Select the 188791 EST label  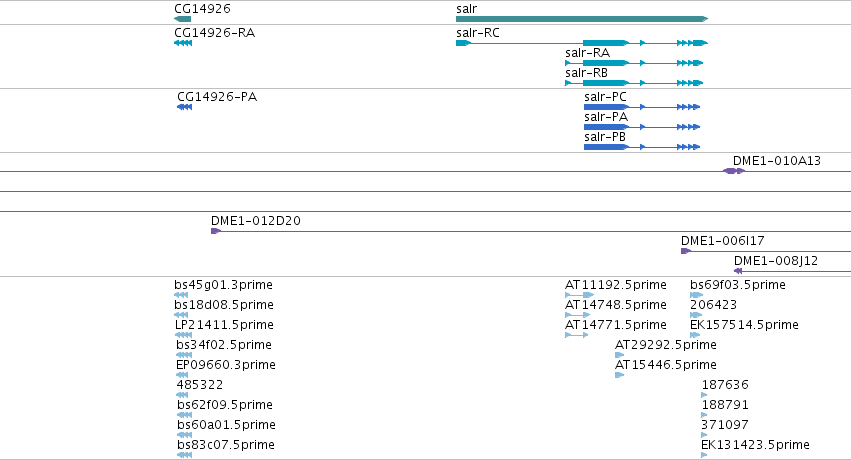click(725, 405)
